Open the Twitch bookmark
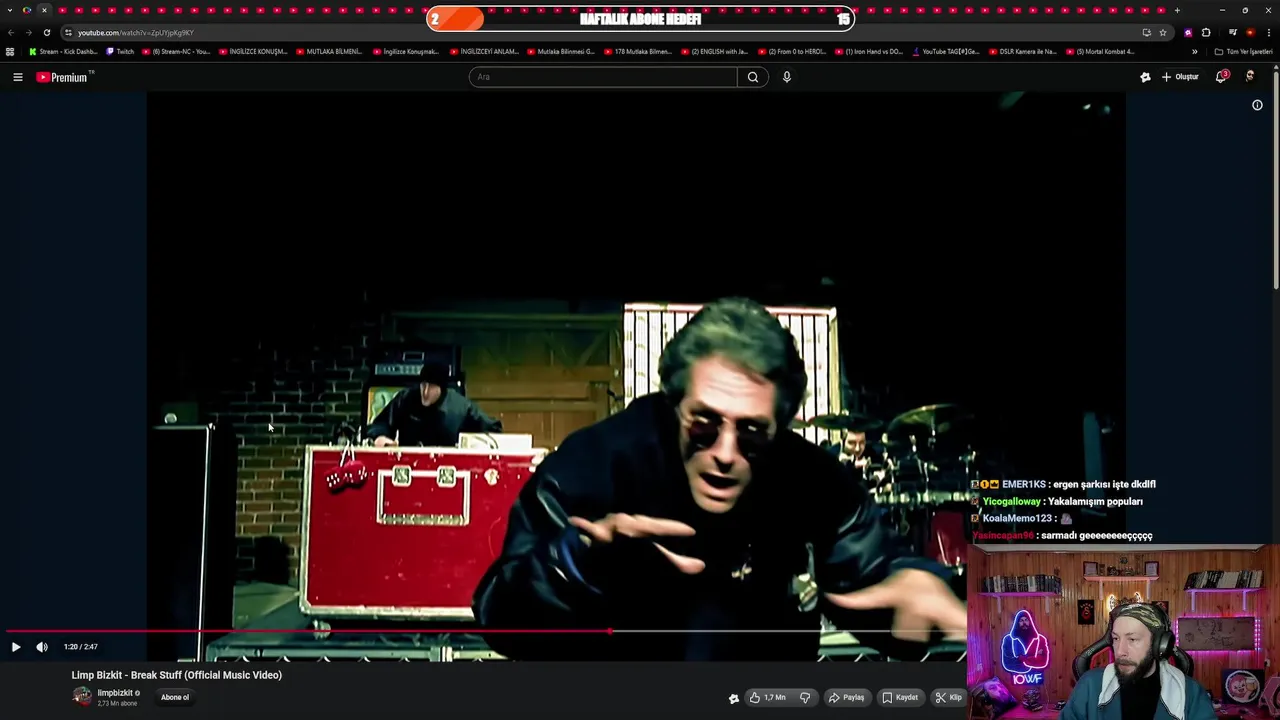 pyautogui.click(x=120, y=52)
